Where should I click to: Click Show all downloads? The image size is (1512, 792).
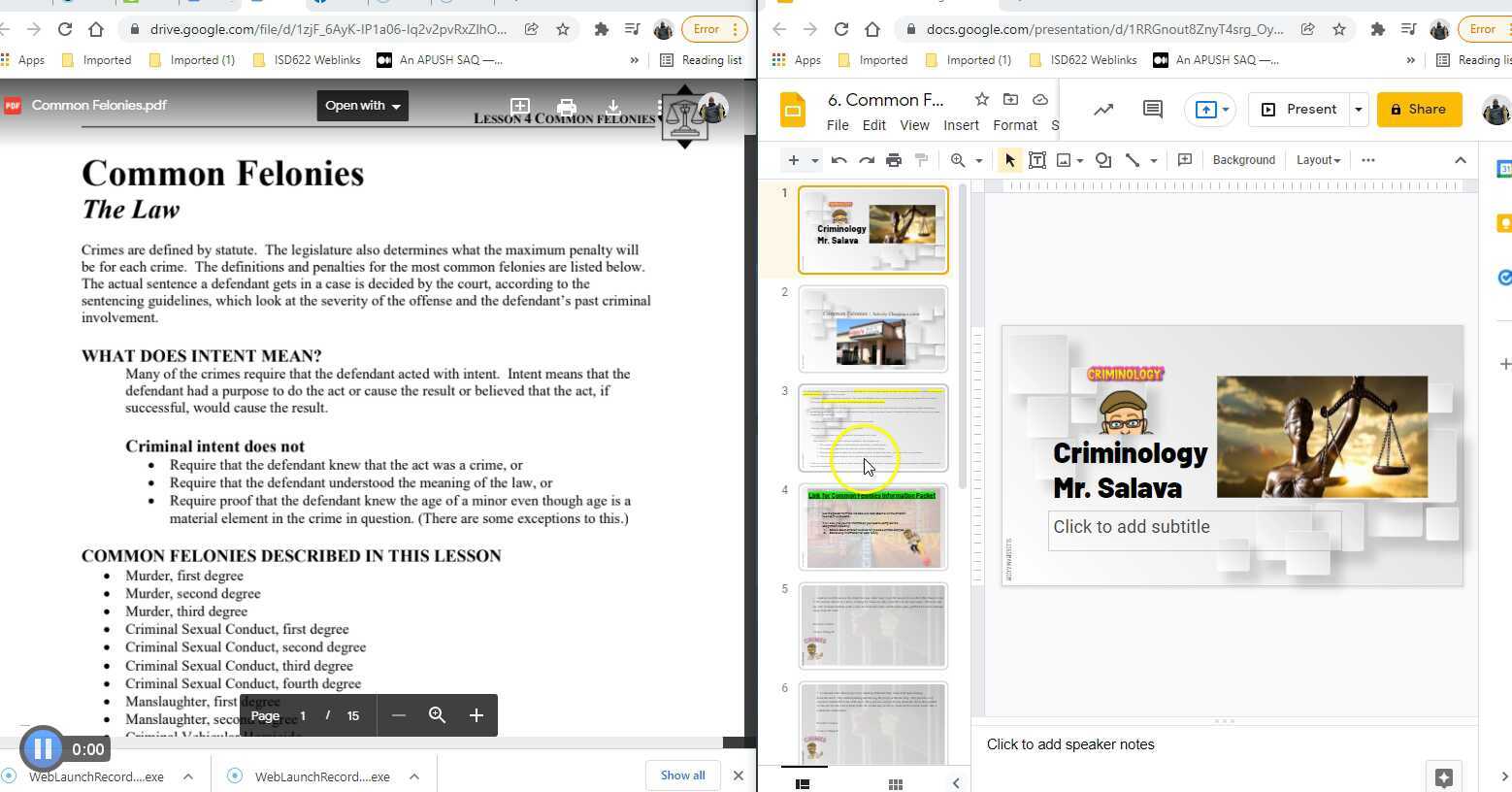(x=682, y=775)
